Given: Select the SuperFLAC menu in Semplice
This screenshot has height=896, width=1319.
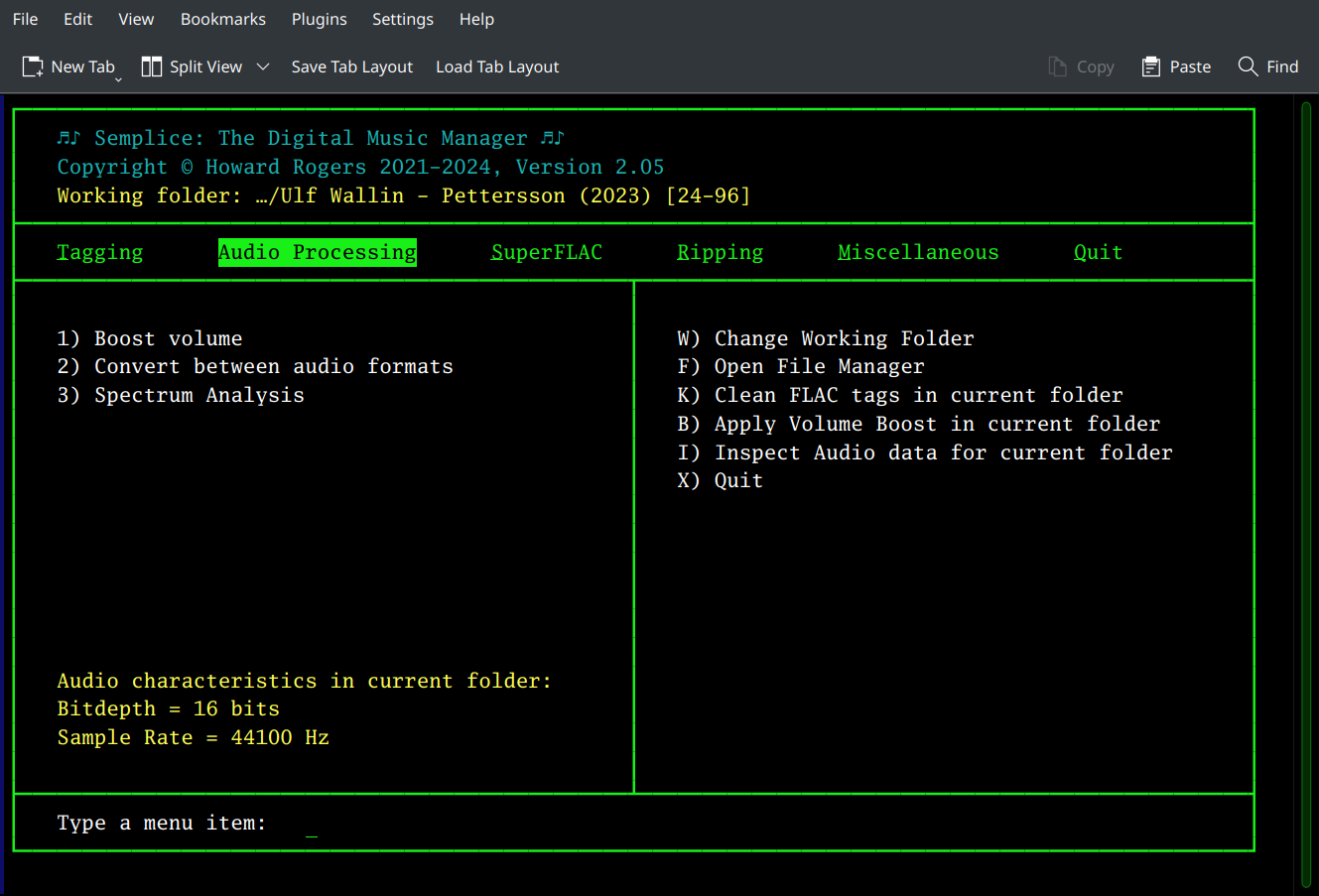Looking at the screenshot, I should click(547, 252).
